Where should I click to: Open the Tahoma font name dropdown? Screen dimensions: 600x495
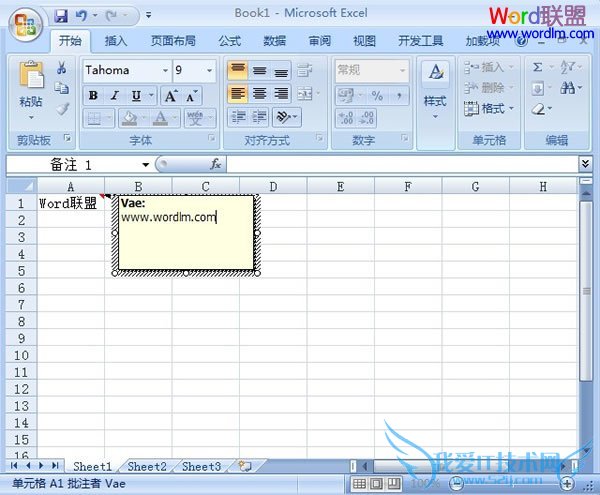(x=165, y=70)
